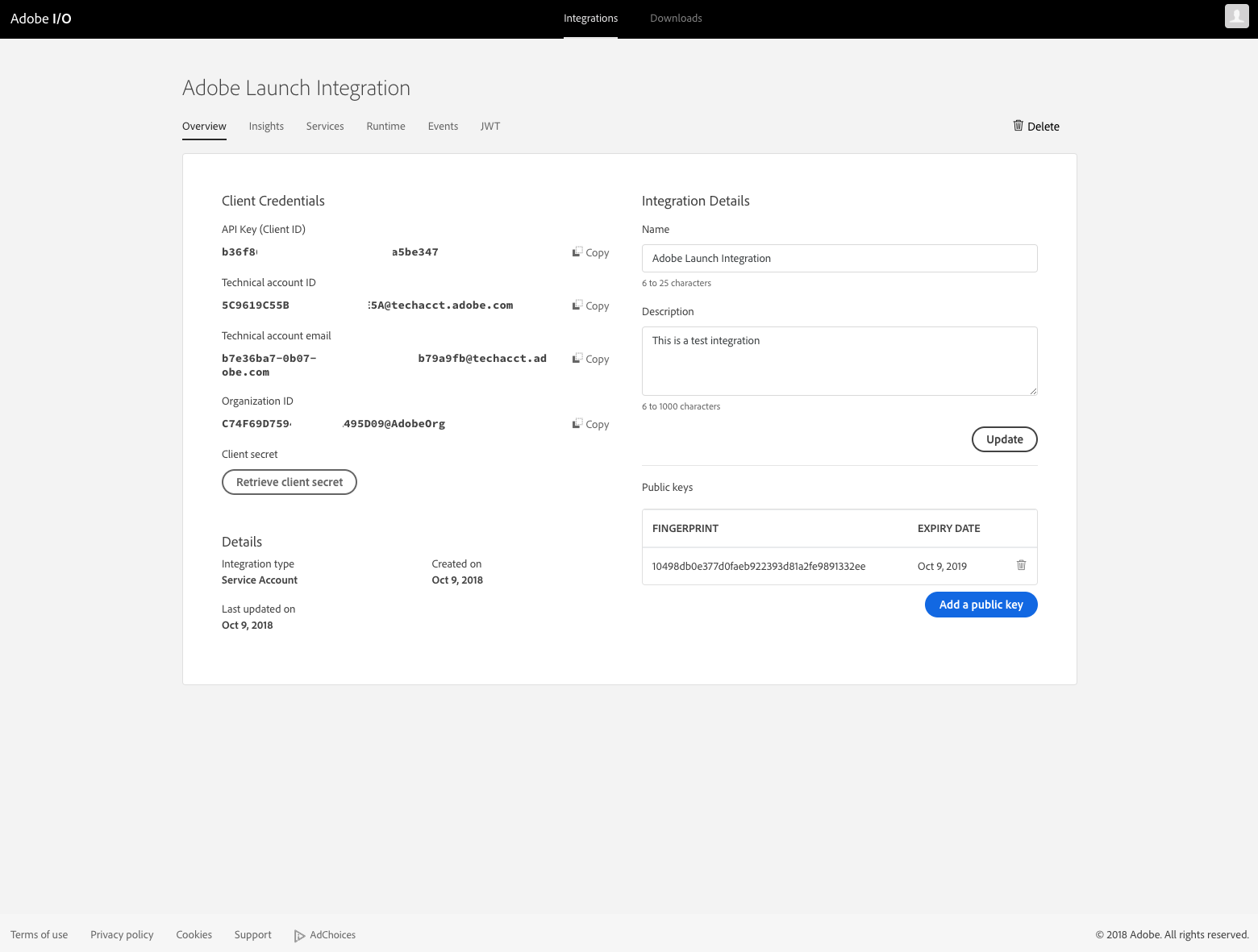
Task: Delete the public key fingerprint entry
Action: (x=1021, y=565)
